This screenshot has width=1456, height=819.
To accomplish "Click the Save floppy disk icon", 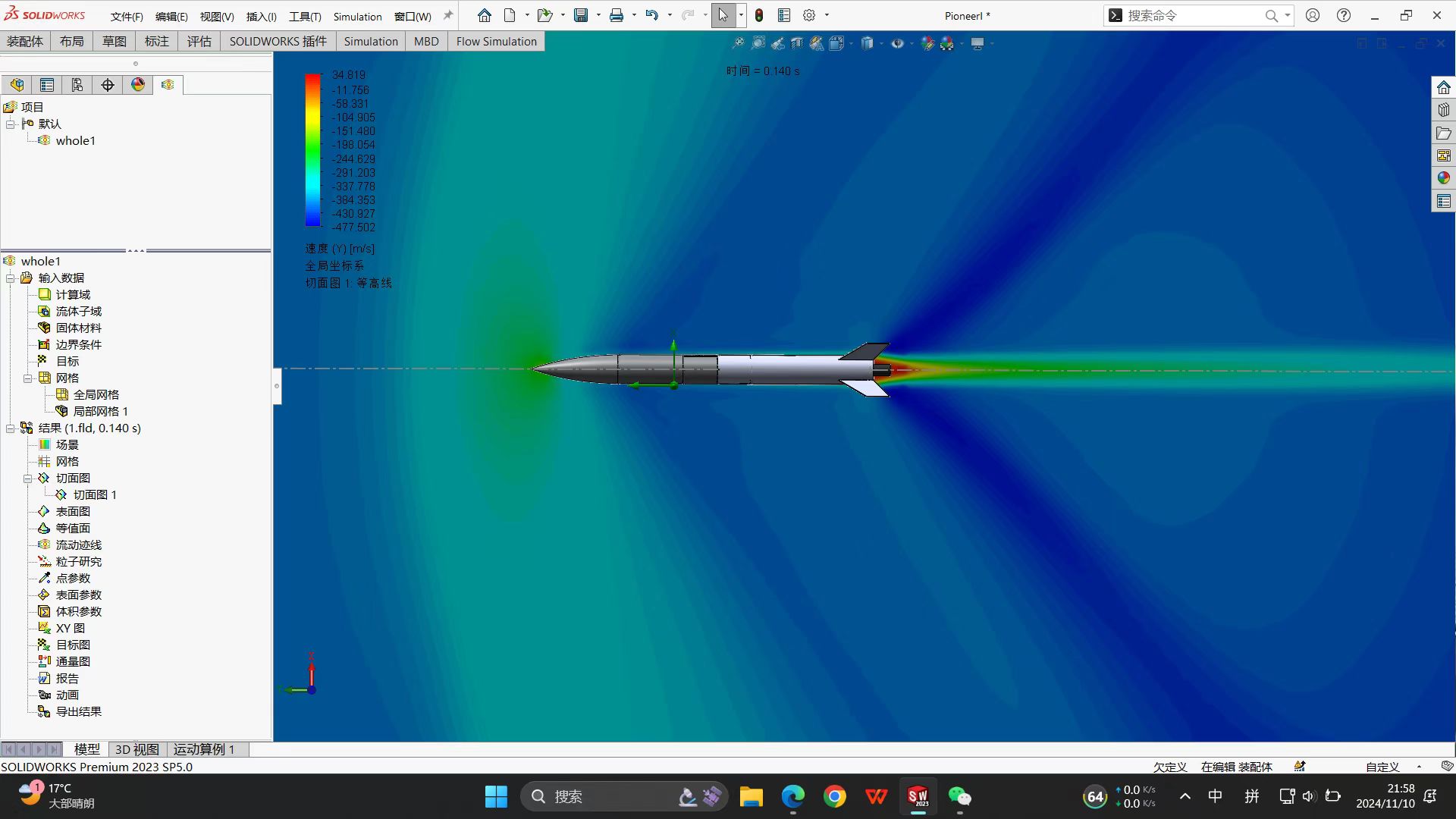I will pyautogui.click(x=581, y=15).
